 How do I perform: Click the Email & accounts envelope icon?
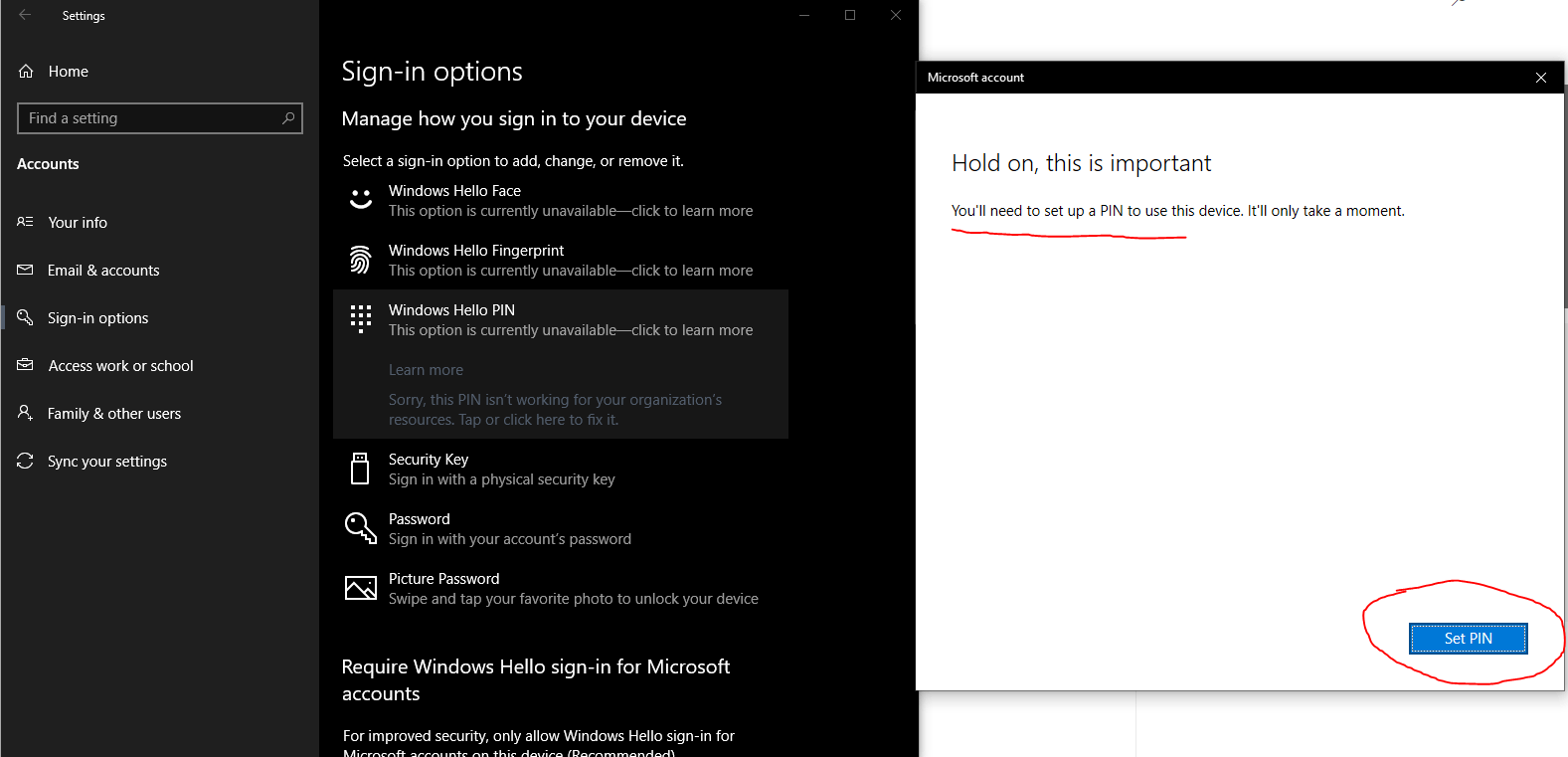pos(26,270)
